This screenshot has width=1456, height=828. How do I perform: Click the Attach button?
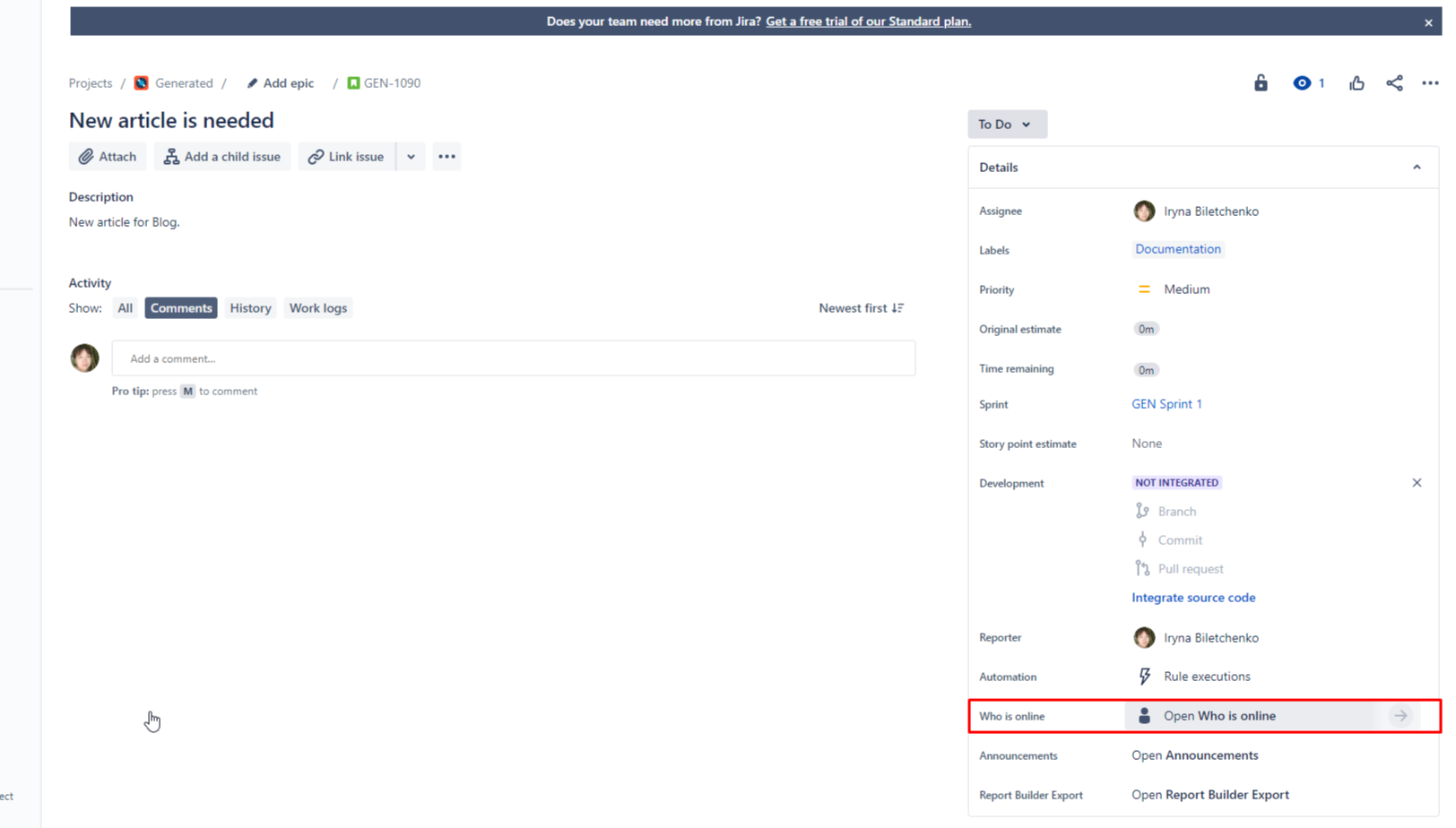(x=108, y=157)
